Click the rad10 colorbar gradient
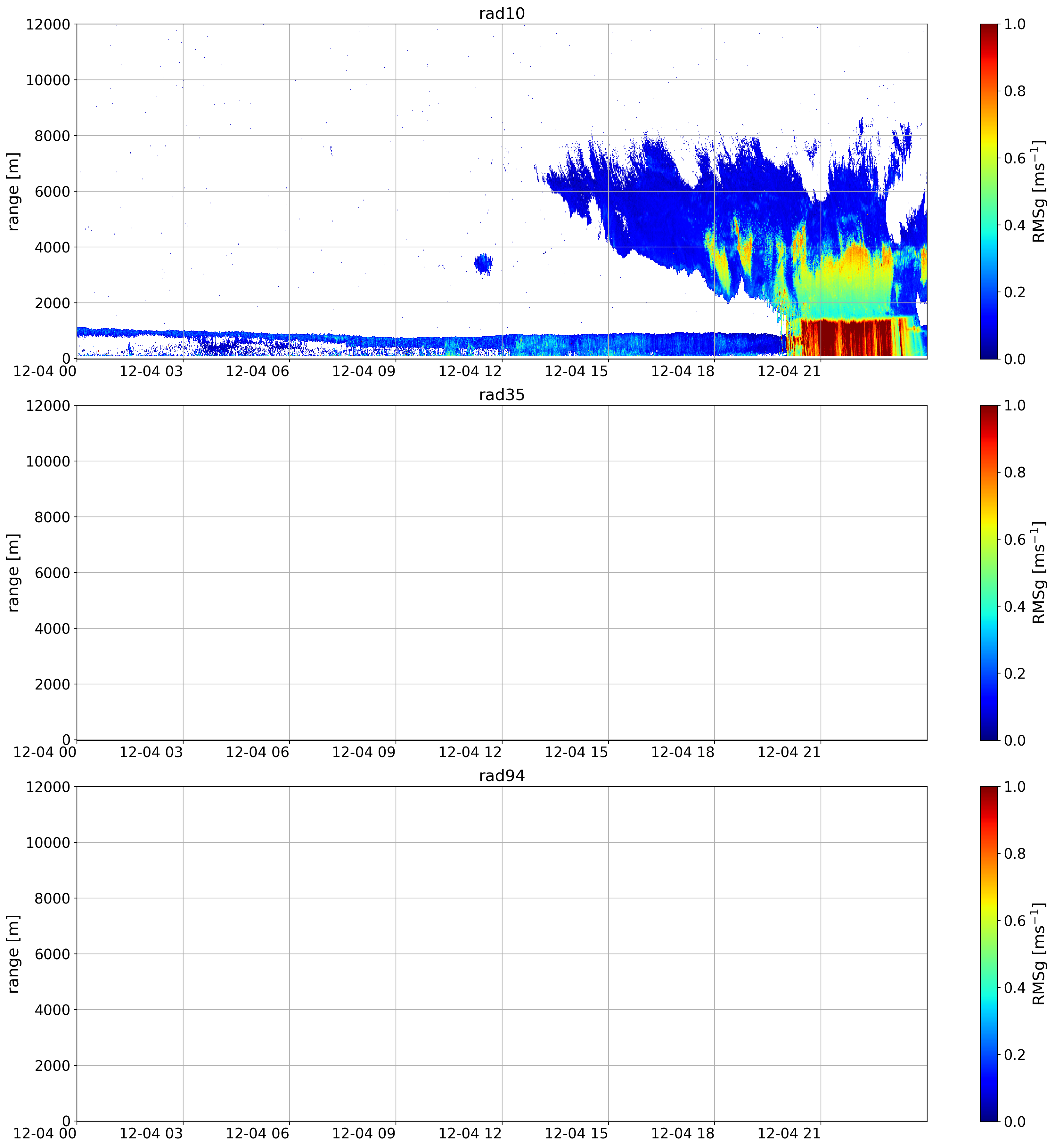The image size is (1055, 1148). 989,191
